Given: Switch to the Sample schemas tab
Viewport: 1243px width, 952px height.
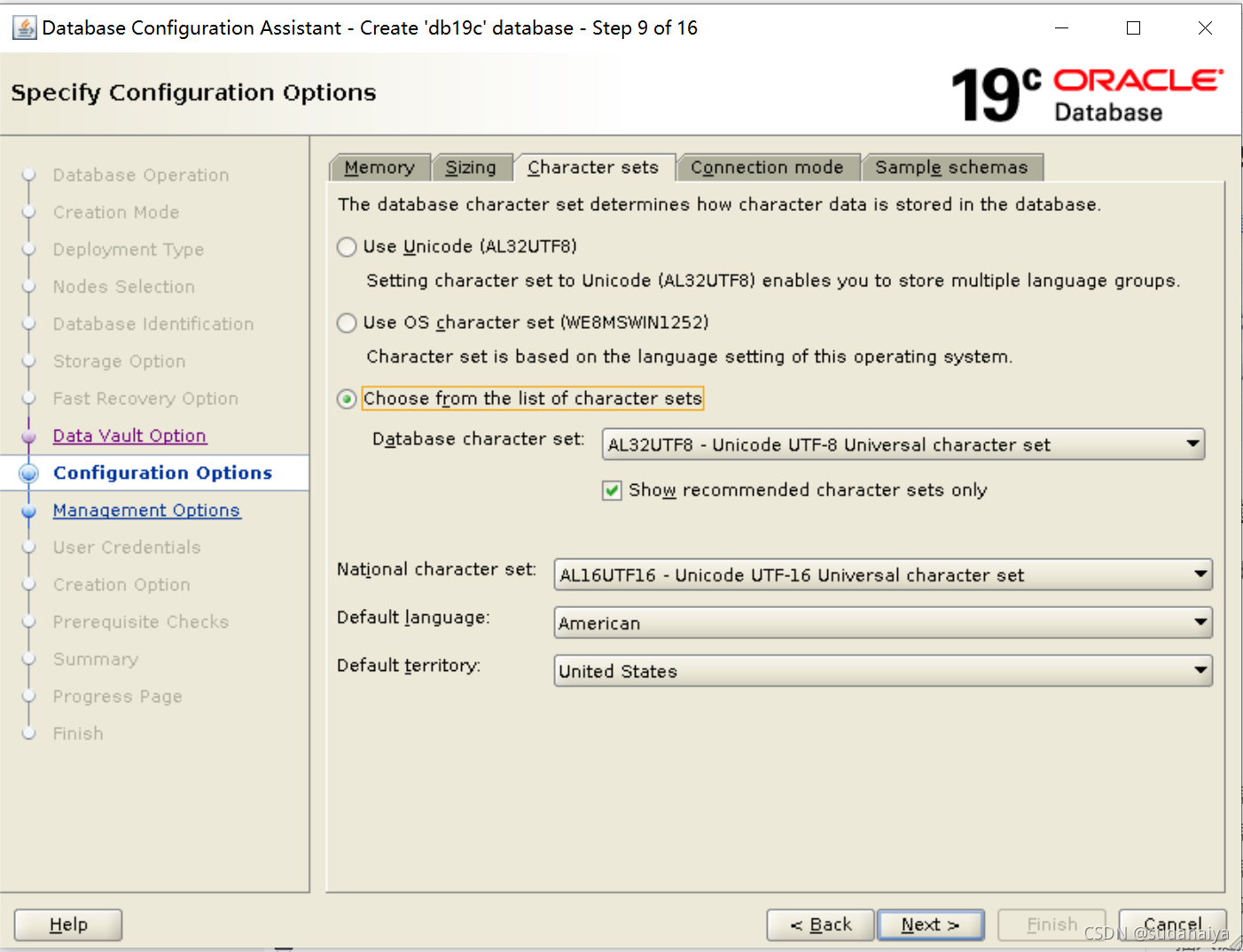Looking at the screenshot, I should tap(951, 168).
